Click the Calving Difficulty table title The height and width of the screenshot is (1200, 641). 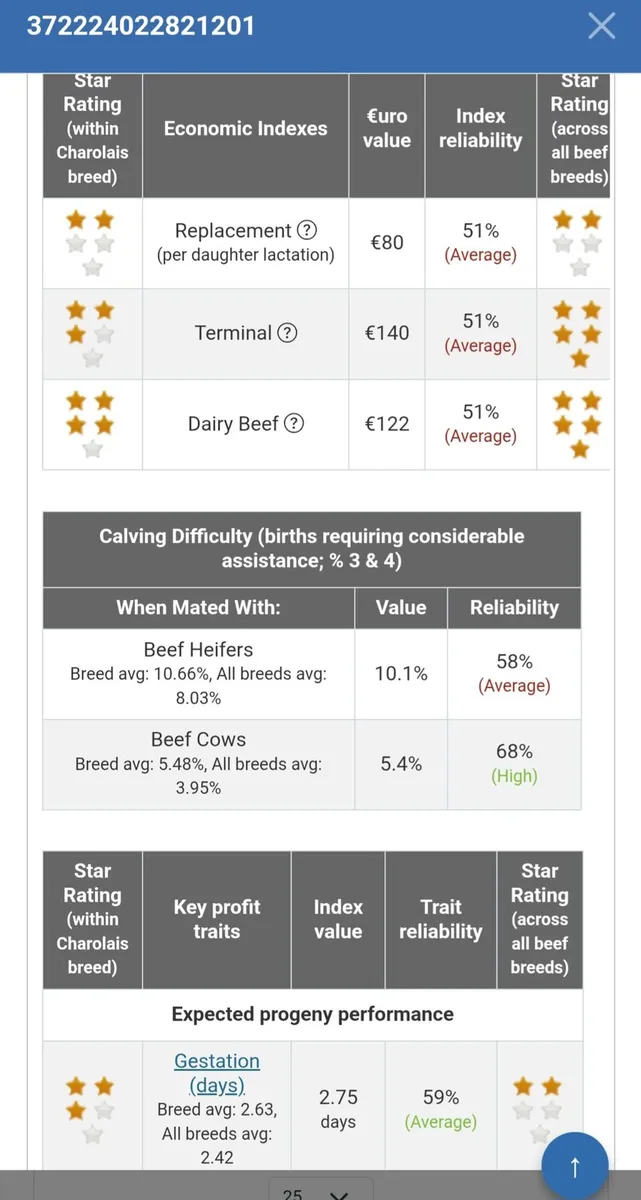pyautogui.click(x=311, y=548)
